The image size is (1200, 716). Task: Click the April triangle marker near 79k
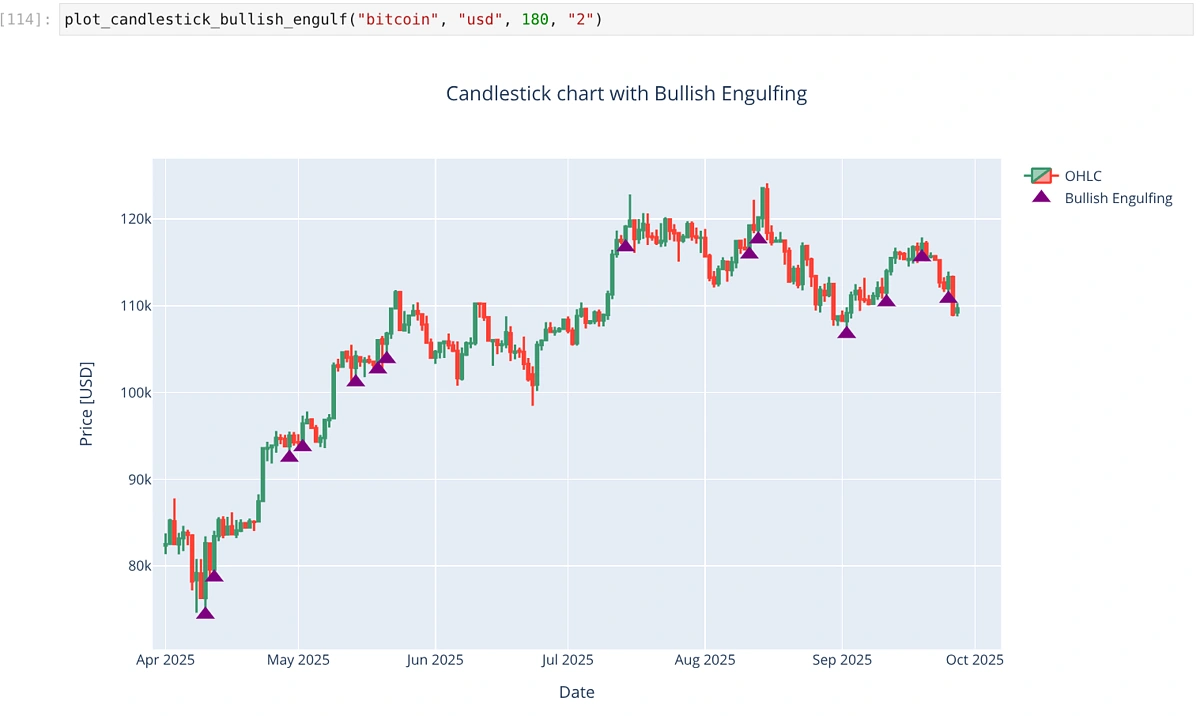pos(214,574)
